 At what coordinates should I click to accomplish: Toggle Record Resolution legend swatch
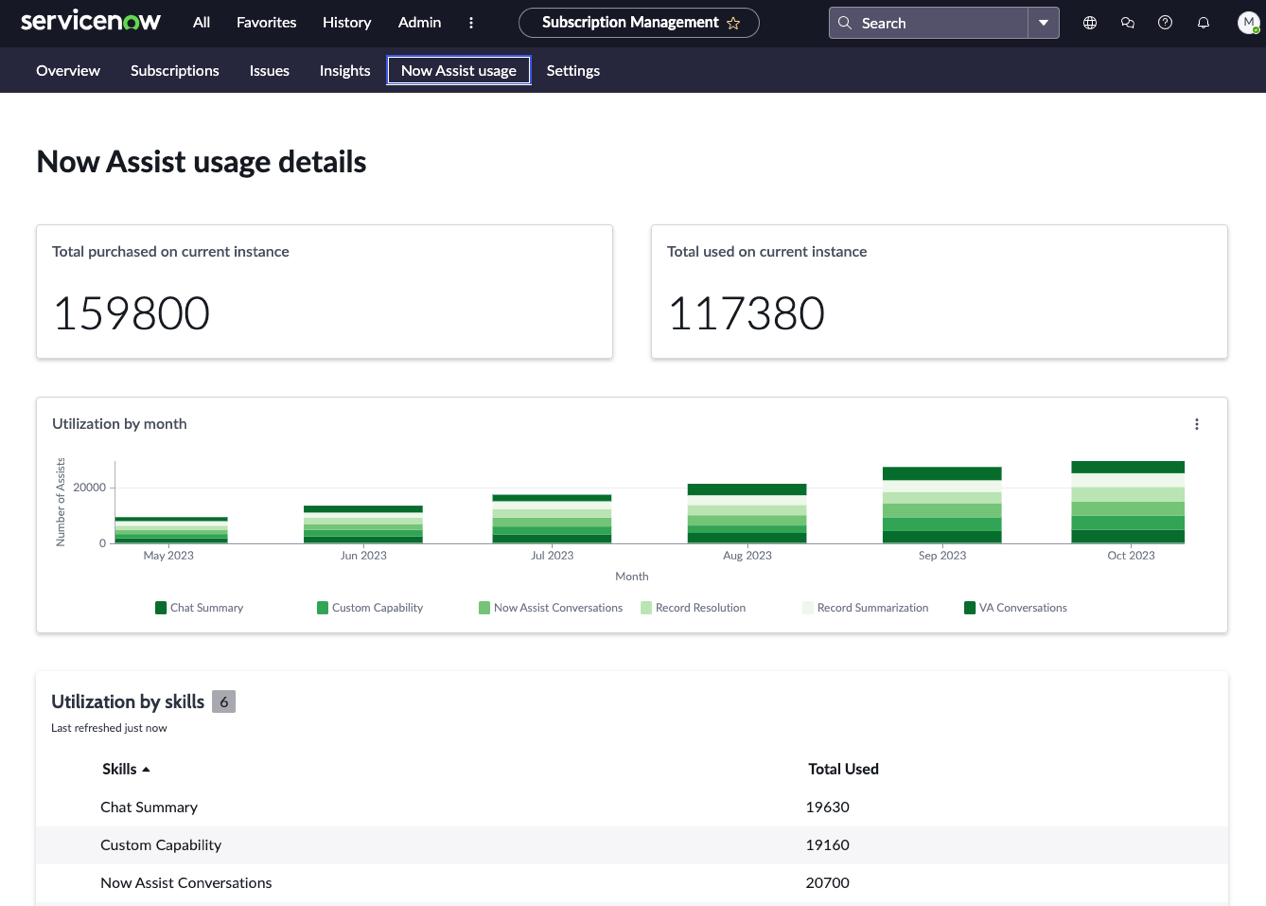pos(647,607)
